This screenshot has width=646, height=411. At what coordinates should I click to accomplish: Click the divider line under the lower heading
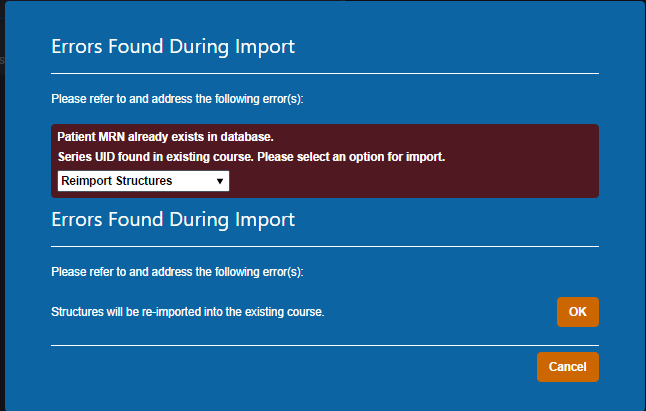coord(324,245)
